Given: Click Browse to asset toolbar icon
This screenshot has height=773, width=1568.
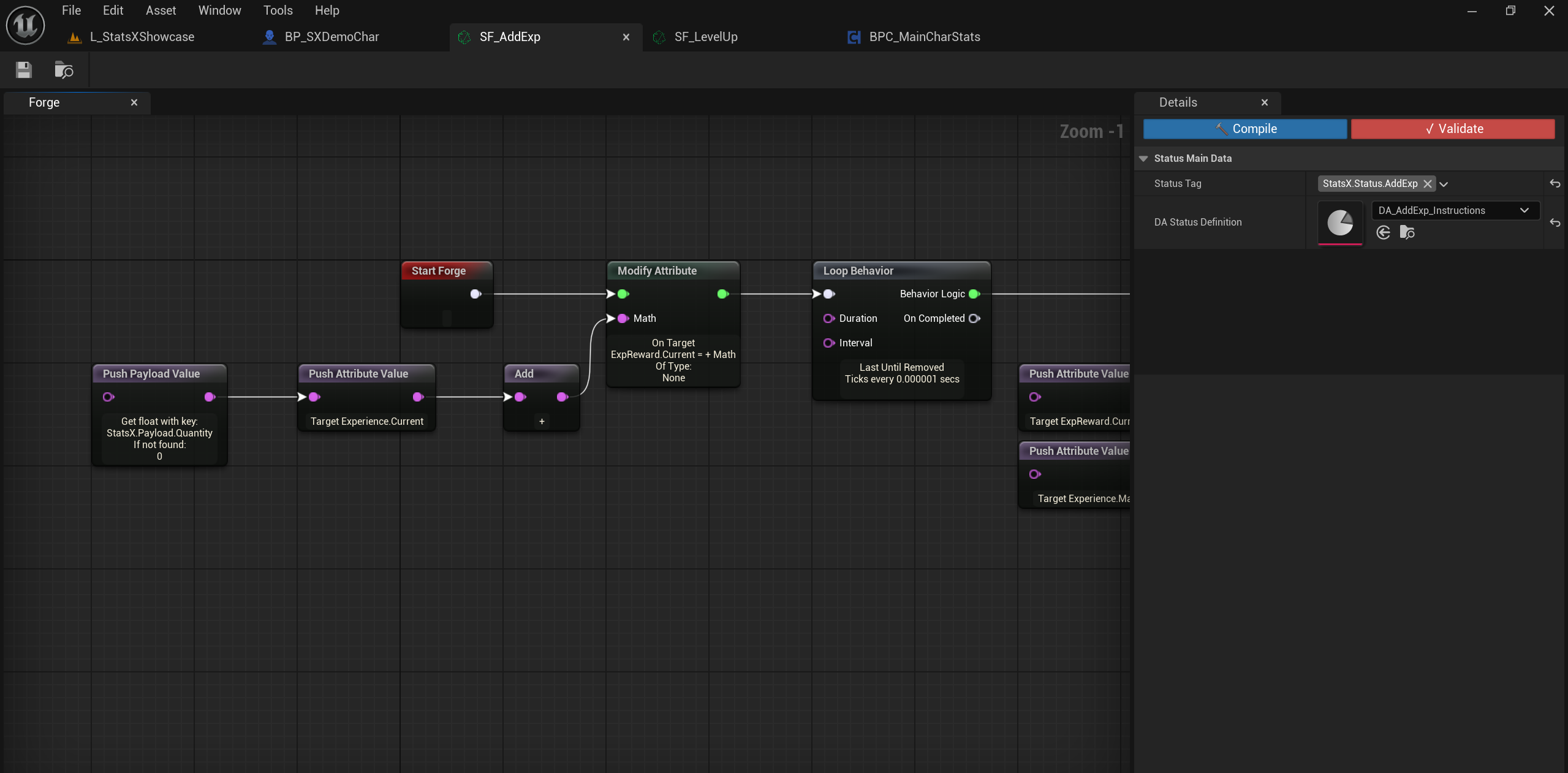Looking at the screenshot, I should pos(64,70).
